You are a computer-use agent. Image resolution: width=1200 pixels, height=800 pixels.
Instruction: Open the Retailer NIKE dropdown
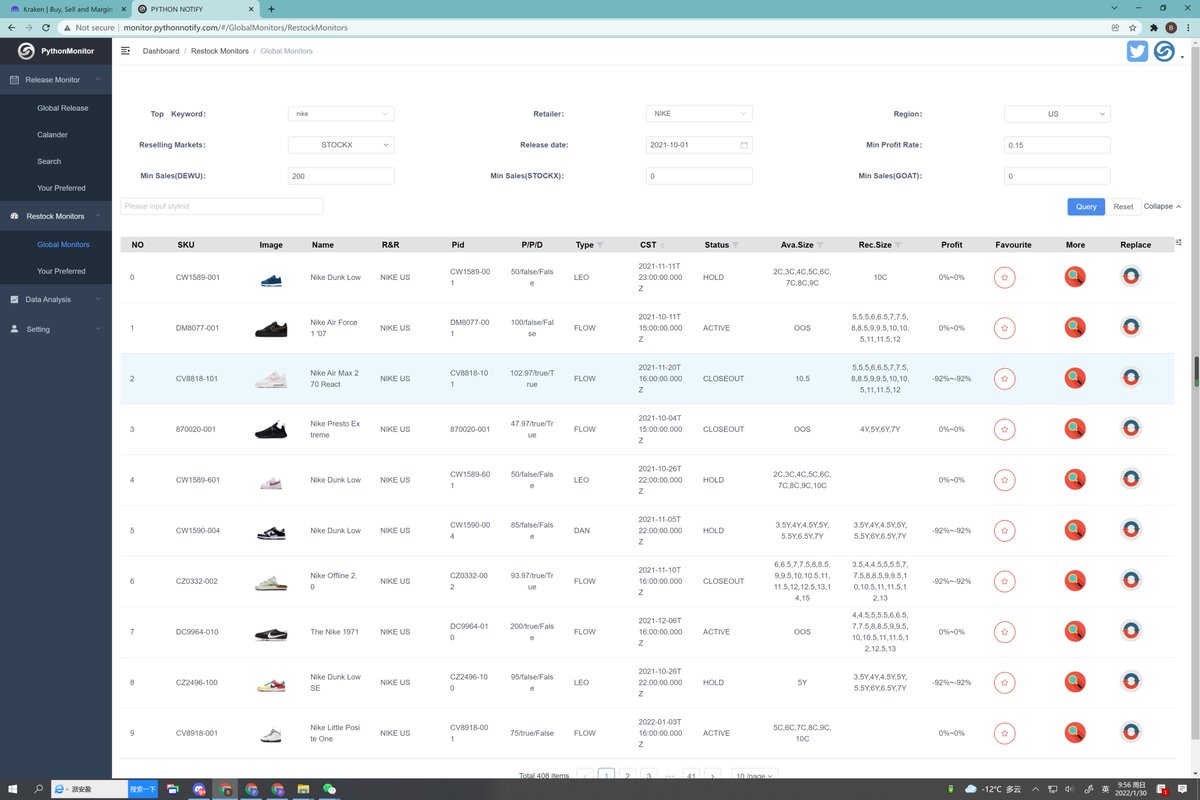699,114
